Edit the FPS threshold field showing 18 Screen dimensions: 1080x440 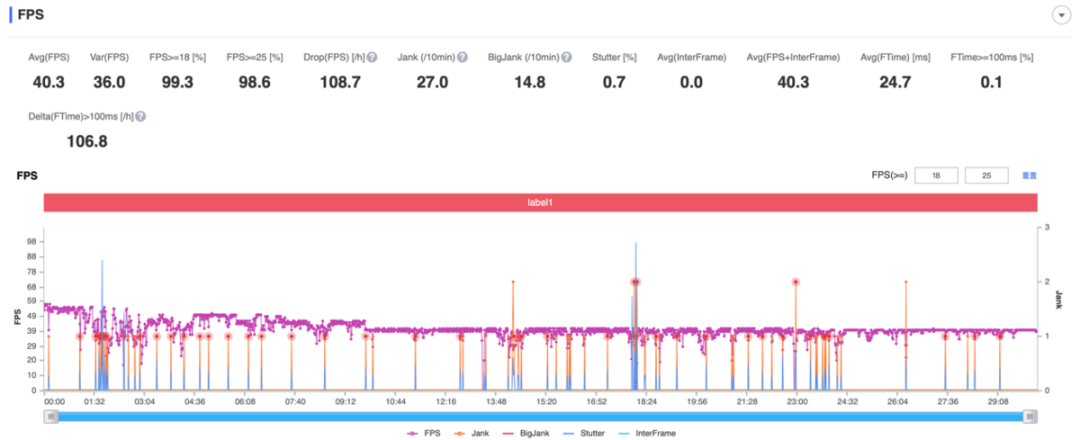[936, 176]
